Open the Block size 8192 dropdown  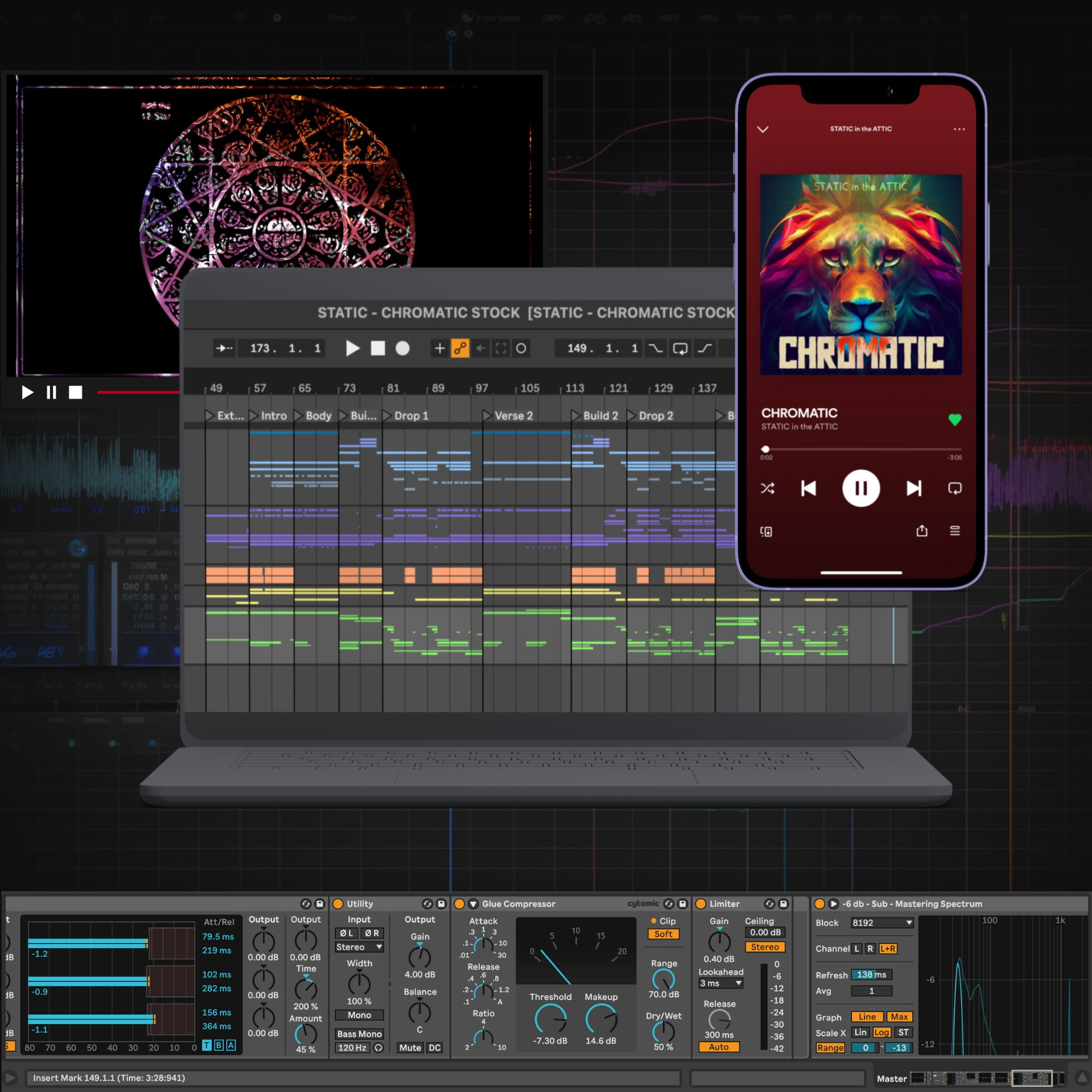(881, 923)
